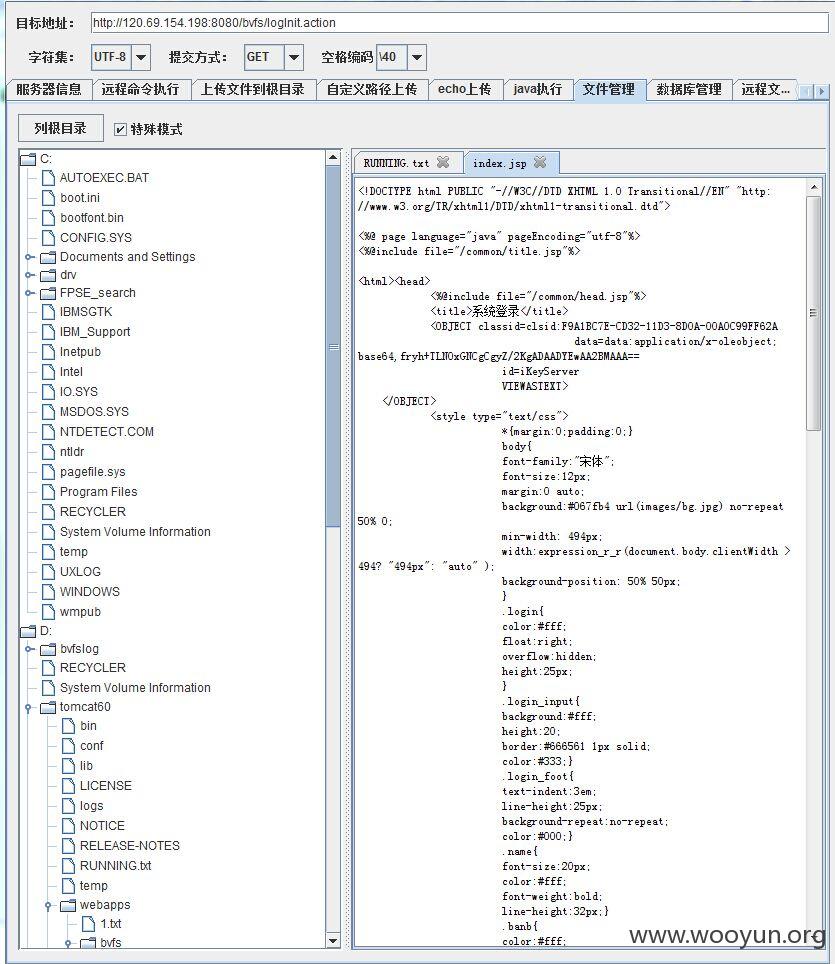Select the Inetpub tree item
The width and height of the screenshot is (835, 964).
click(80, 352)
